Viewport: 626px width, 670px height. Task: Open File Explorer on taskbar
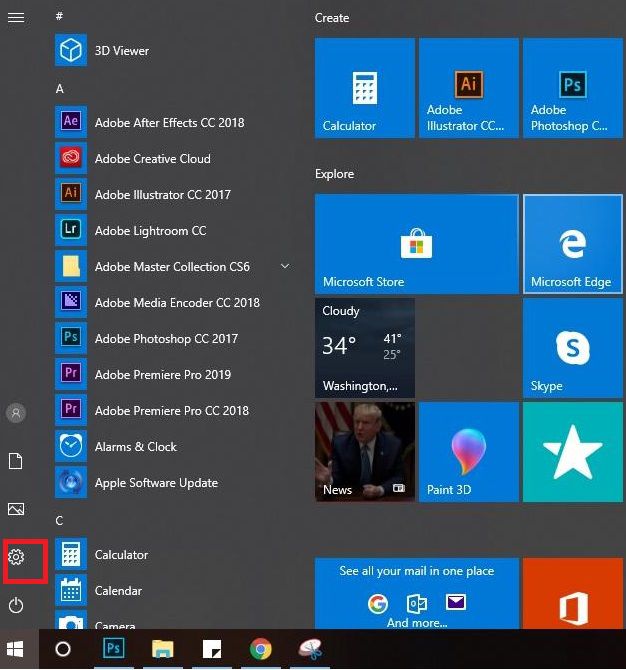click(163, 649)
